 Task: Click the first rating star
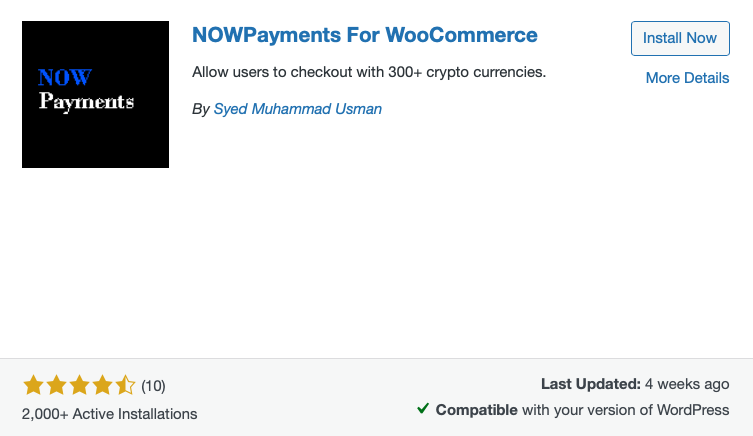32,385
